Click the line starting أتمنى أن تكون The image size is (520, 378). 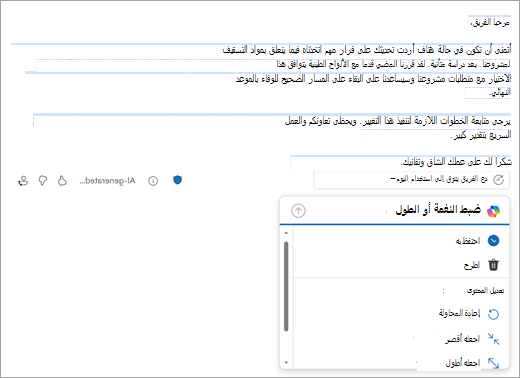coord(367,50)
